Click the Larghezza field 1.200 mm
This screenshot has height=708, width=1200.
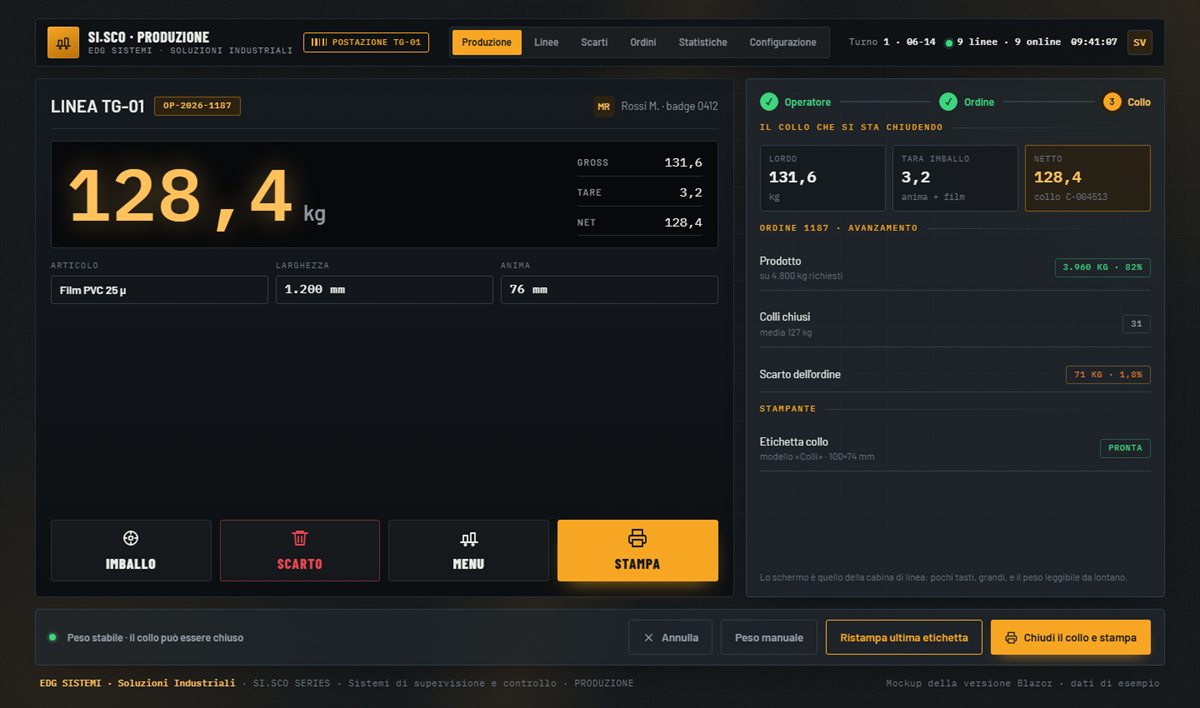pyautogui.click(x=384, y=290)
